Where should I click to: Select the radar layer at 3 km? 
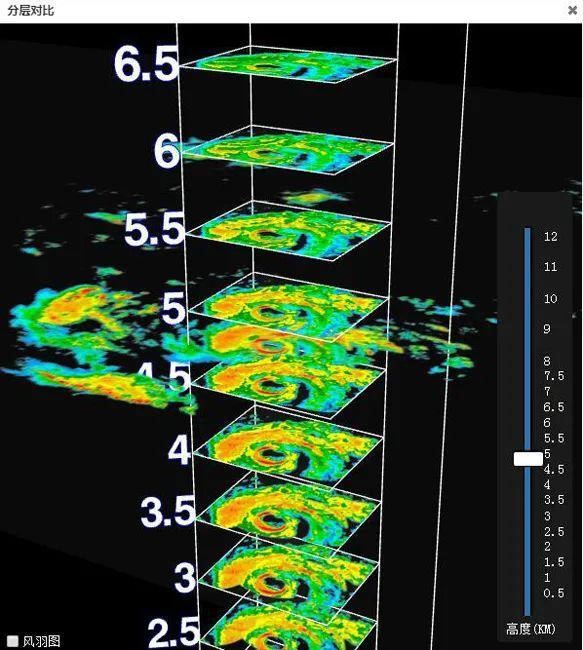pyautogui.click(x=288, y=578)
